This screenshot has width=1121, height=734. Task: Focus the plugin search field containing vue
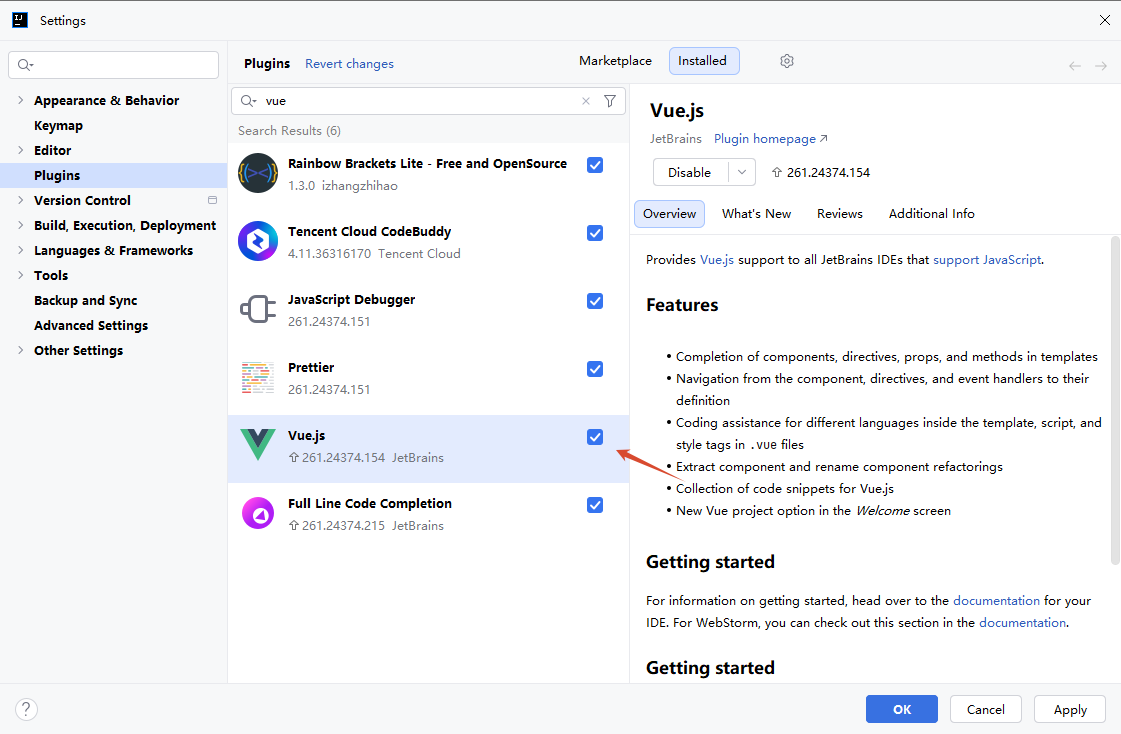(x=428, y=101)
